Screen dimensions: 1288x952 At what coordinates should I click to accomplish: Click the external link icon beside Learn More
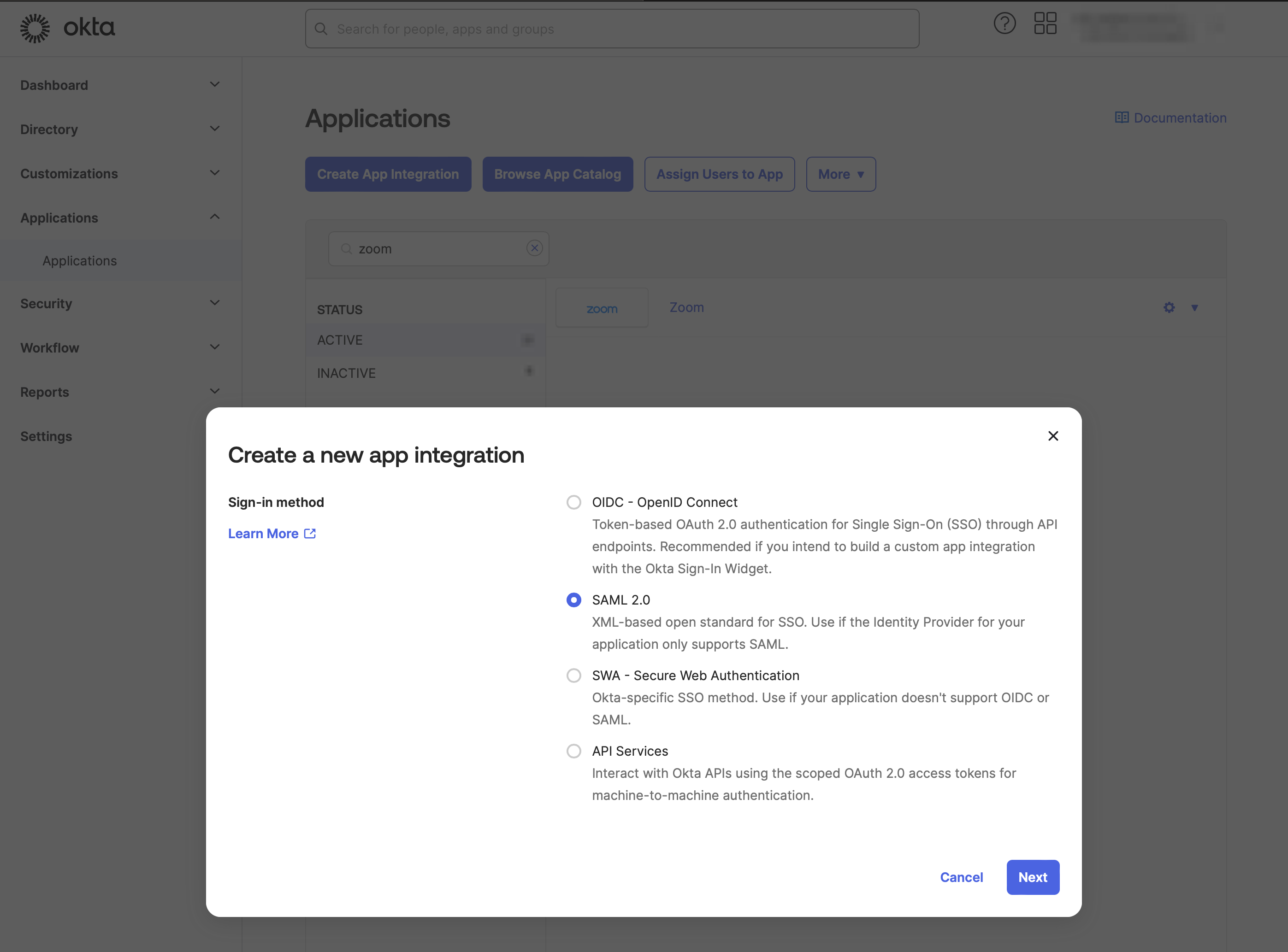(x=310, y=534)
